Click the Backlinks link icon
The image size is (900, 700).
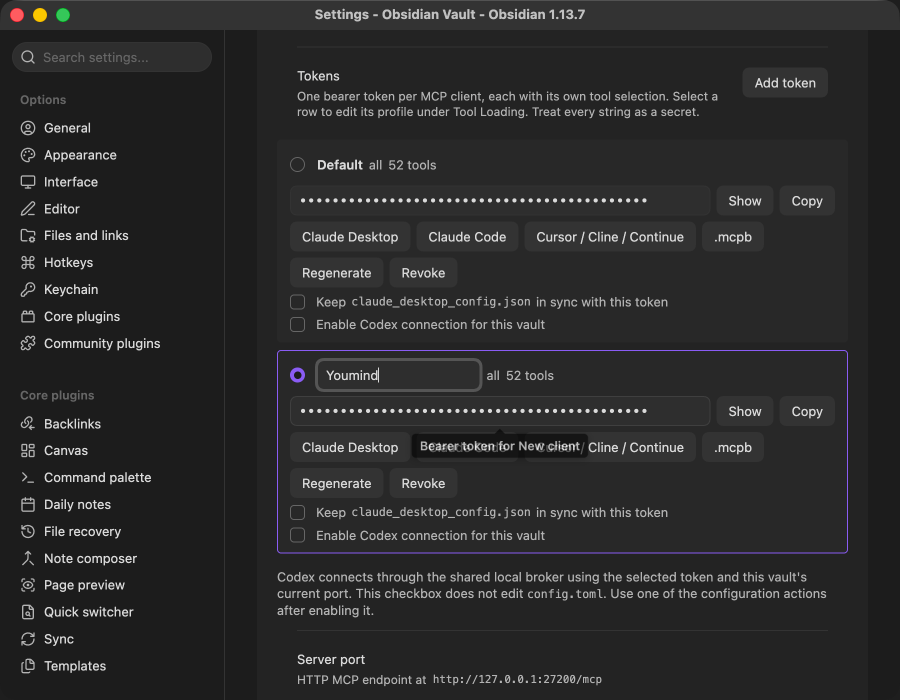point(28,423)
